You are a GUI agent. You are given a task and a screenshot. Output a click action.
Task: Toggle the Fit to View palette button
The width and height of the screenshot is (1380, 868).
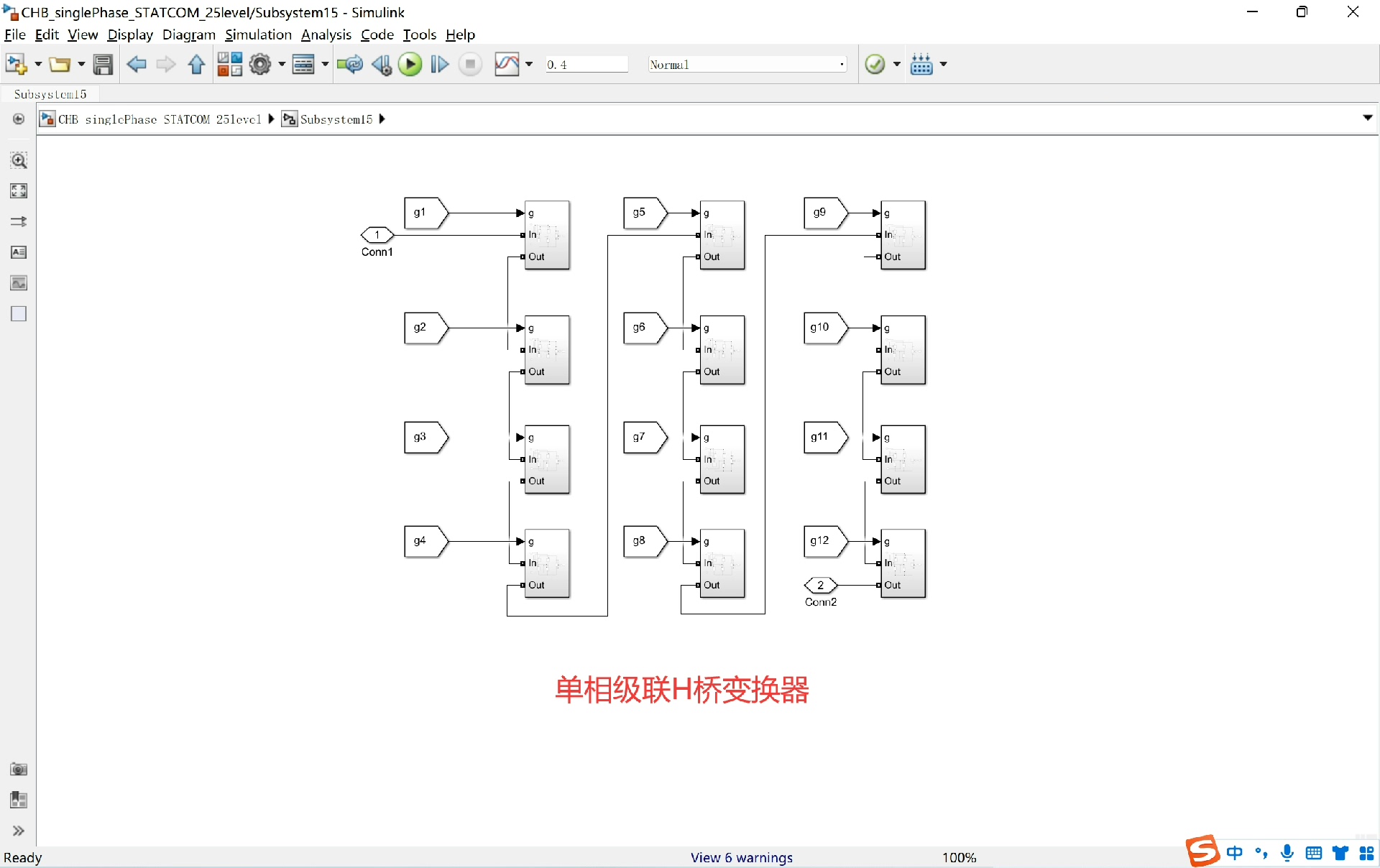(x=19, y=191)
